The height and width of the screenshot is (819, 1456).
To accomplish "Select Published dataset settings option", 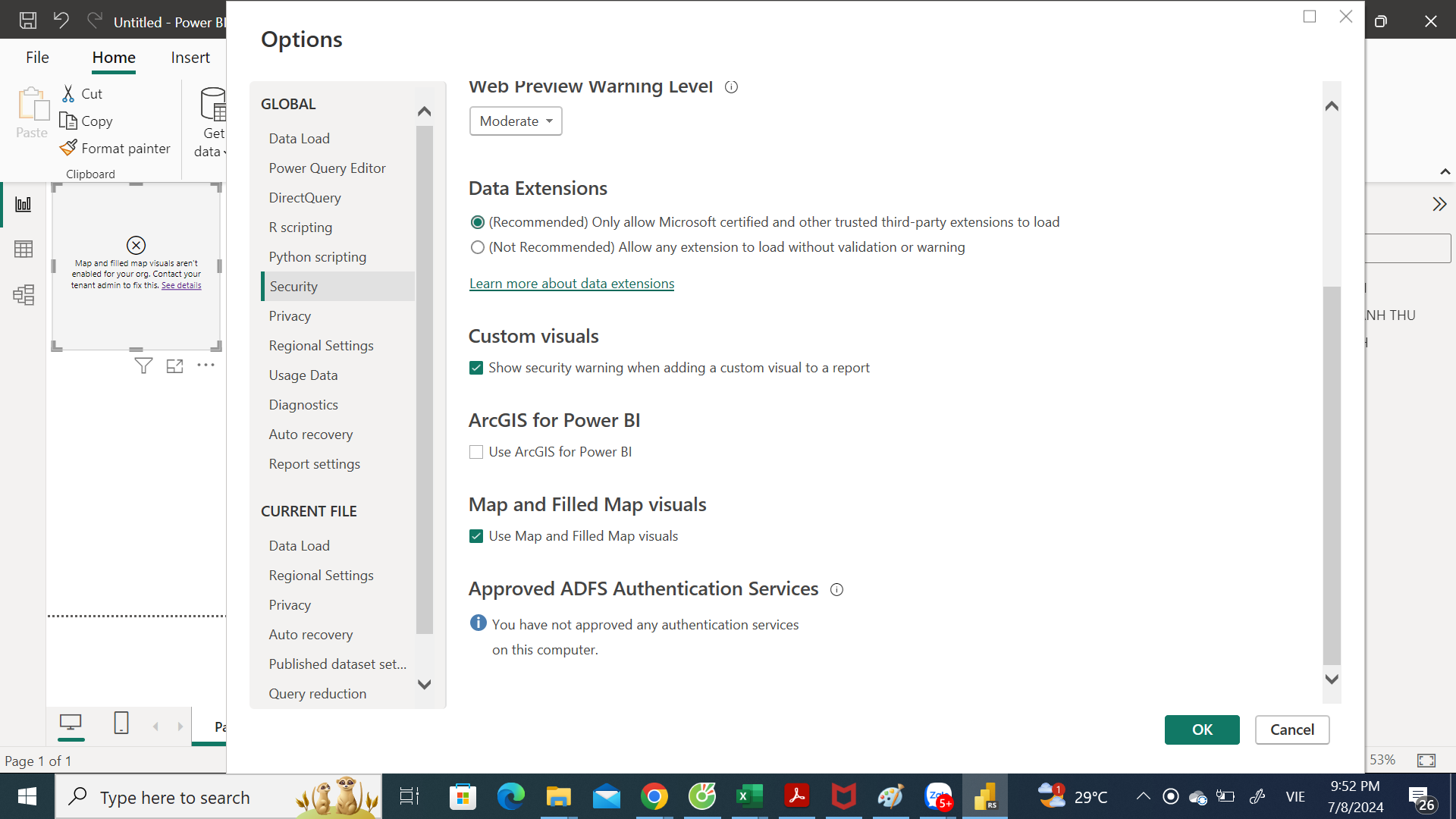I will pos(337,664).
